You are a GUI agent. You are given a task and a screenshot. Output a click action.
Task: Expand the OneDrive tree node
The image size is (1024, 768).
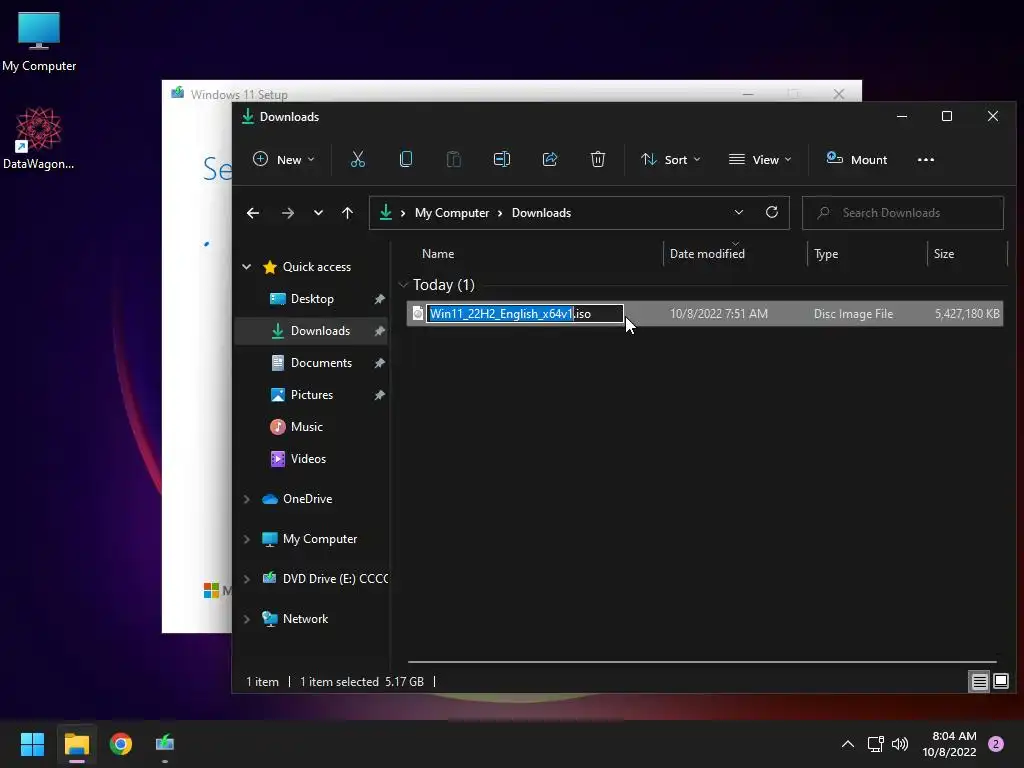[x=247, y=499]
